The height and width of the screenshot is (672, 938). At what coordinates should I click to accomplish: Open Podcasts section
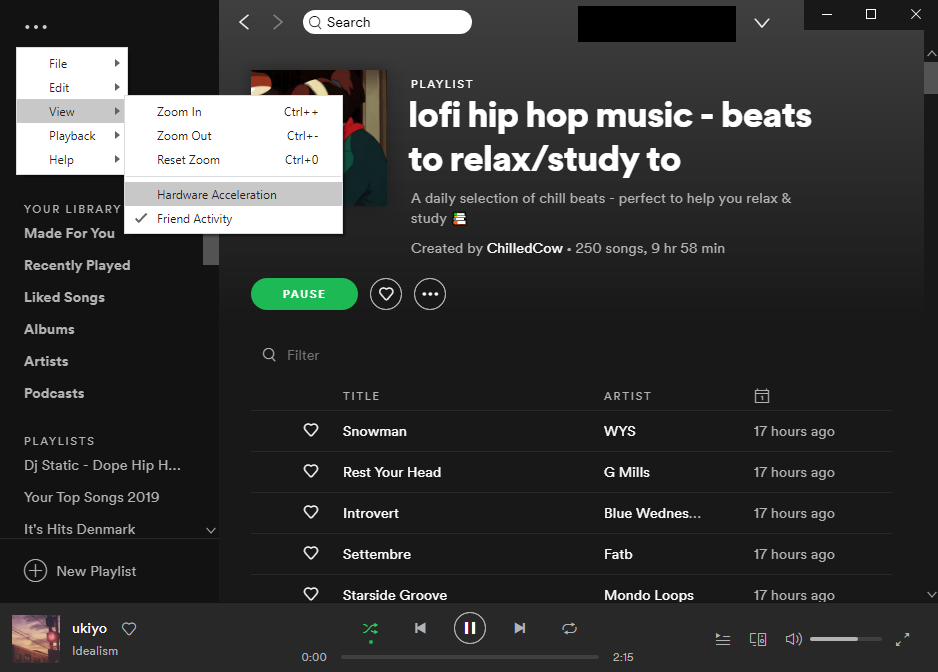54,393
